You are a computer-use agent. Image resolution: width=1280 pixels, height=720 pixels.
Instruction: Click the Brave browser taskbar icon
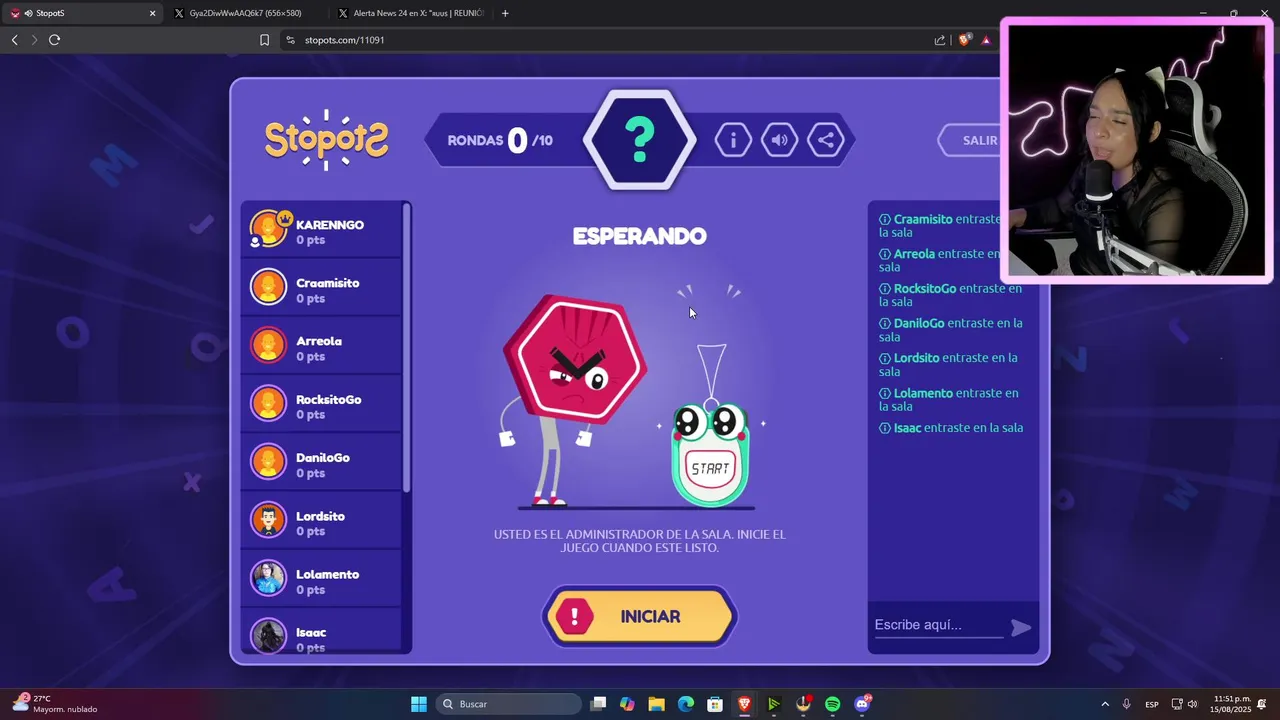(x=744, y=704)
